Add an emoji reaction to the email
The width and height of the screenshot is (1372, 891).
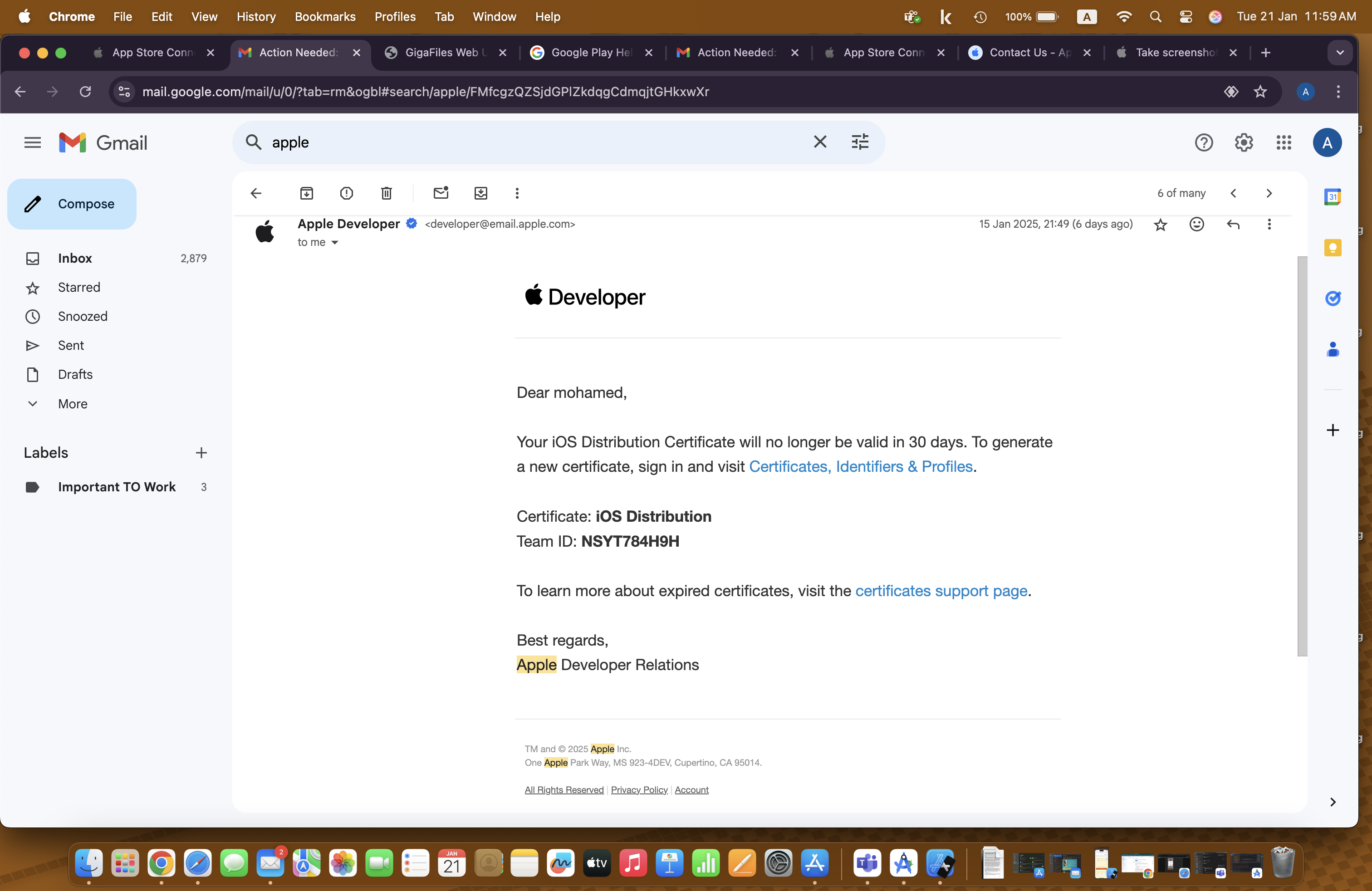pos(1197,224)
